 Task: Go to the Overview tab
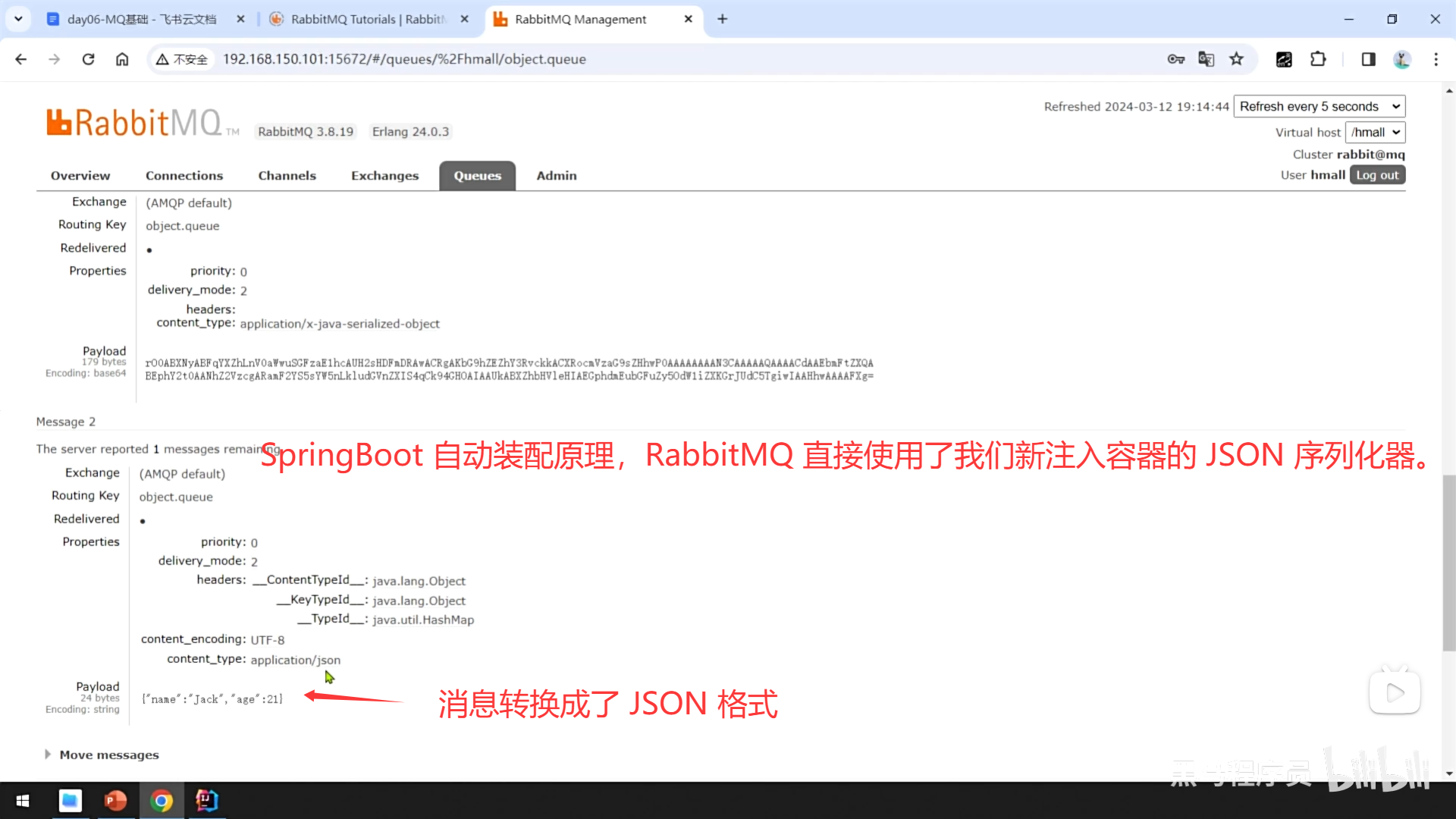tap(80, 176)
